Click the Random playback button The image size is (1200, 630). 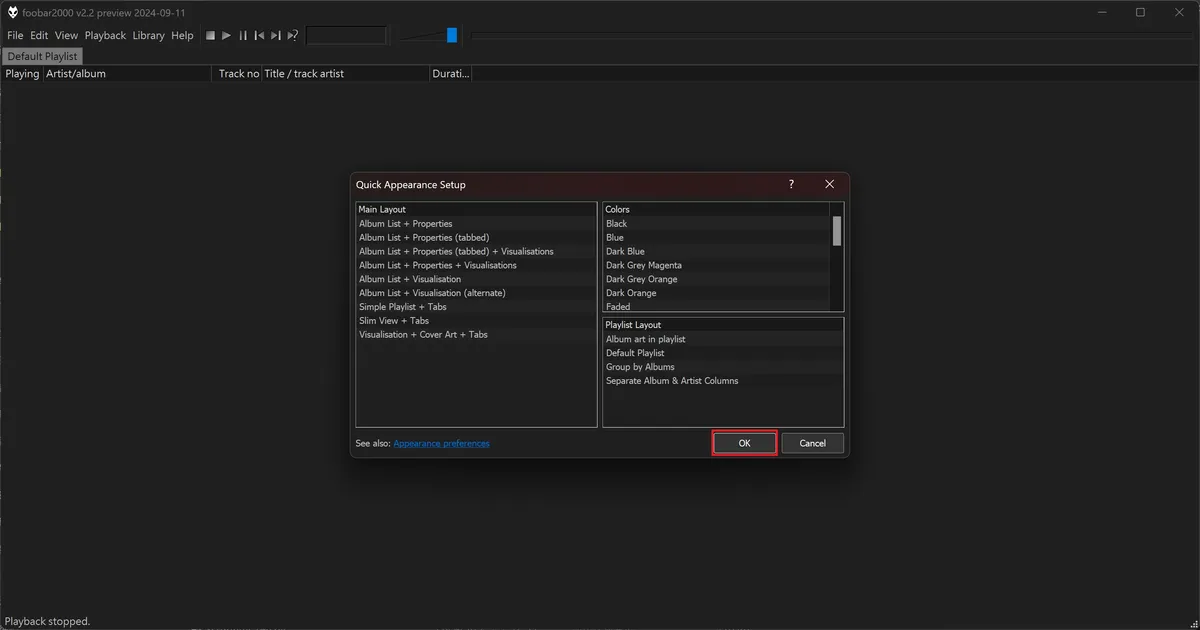point(293,35)
